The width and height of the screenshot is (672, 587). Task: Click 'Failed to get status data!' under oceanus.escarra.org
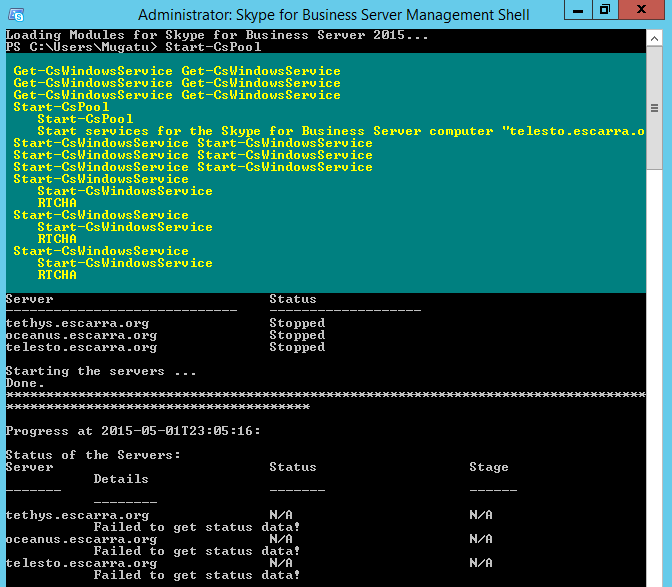(x=197, y=551)
